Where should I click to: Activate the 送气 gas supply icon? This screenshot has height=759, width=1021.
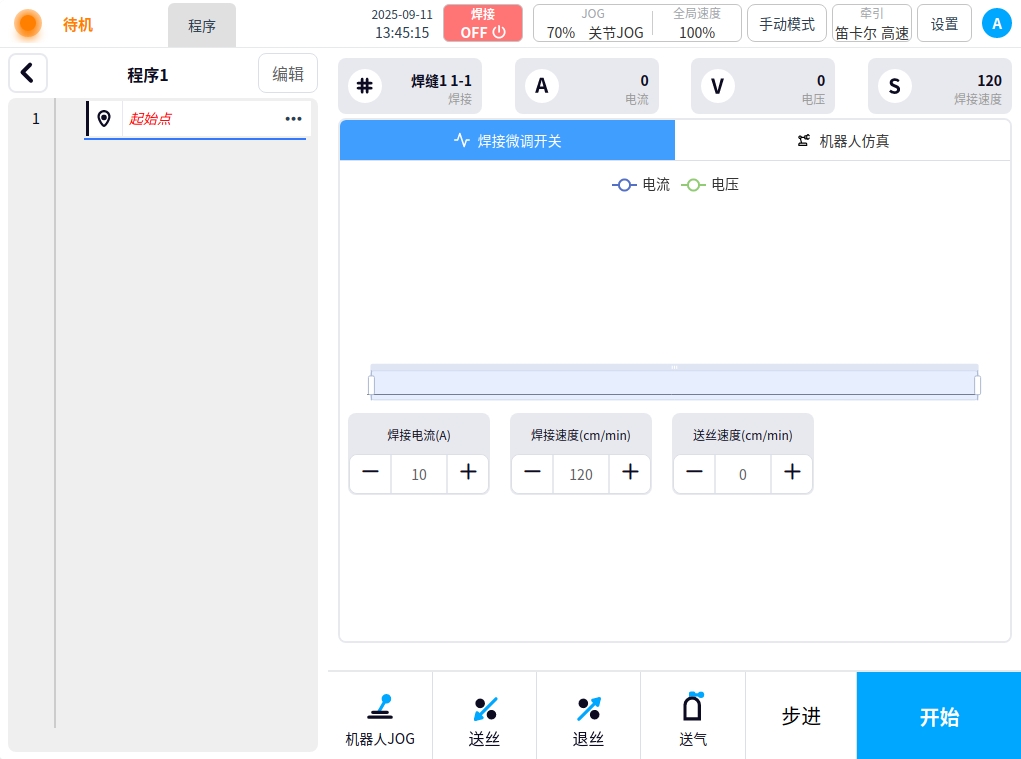pyautogui.click(x=692, y=720)
